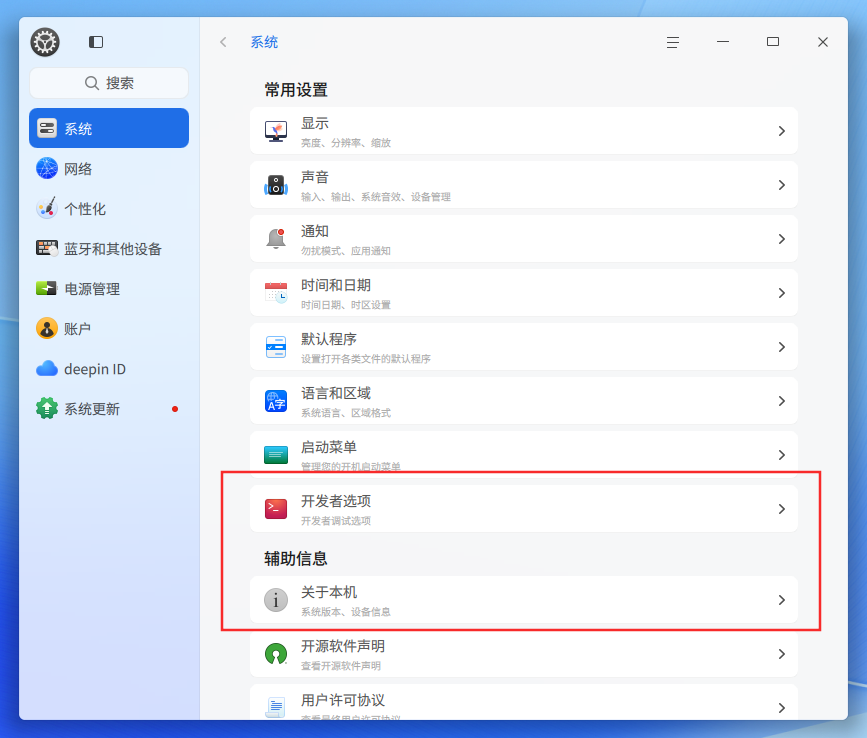
Task: Click the 开源软件声明 icon
Action: click(276, 654)
